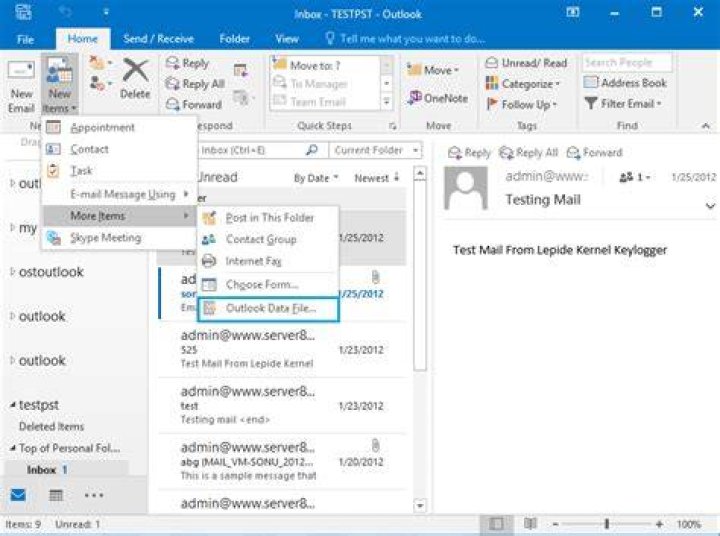
Task: Click Forward in the reading pane
Action: 595,152
